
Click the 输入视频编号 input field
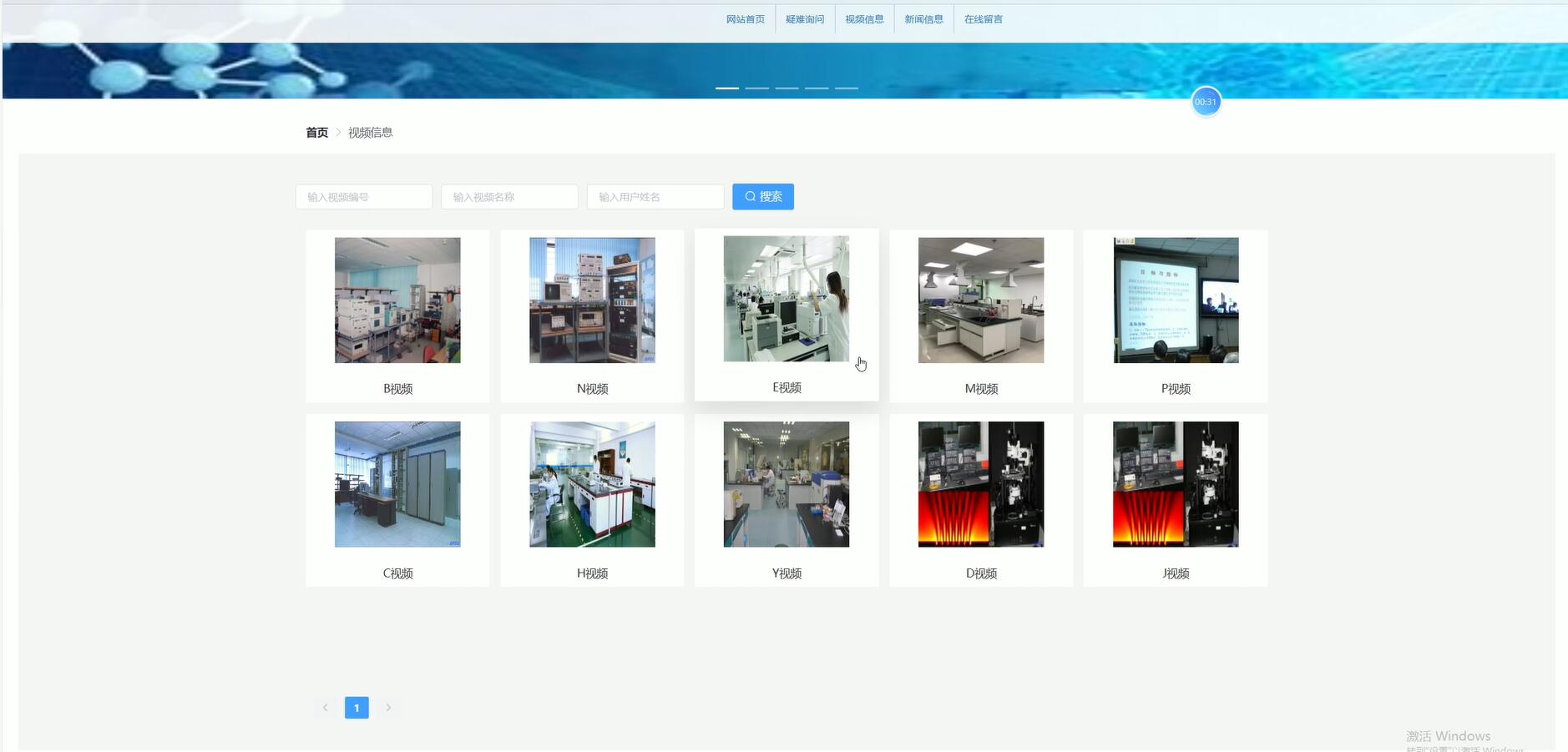(363, 197)
